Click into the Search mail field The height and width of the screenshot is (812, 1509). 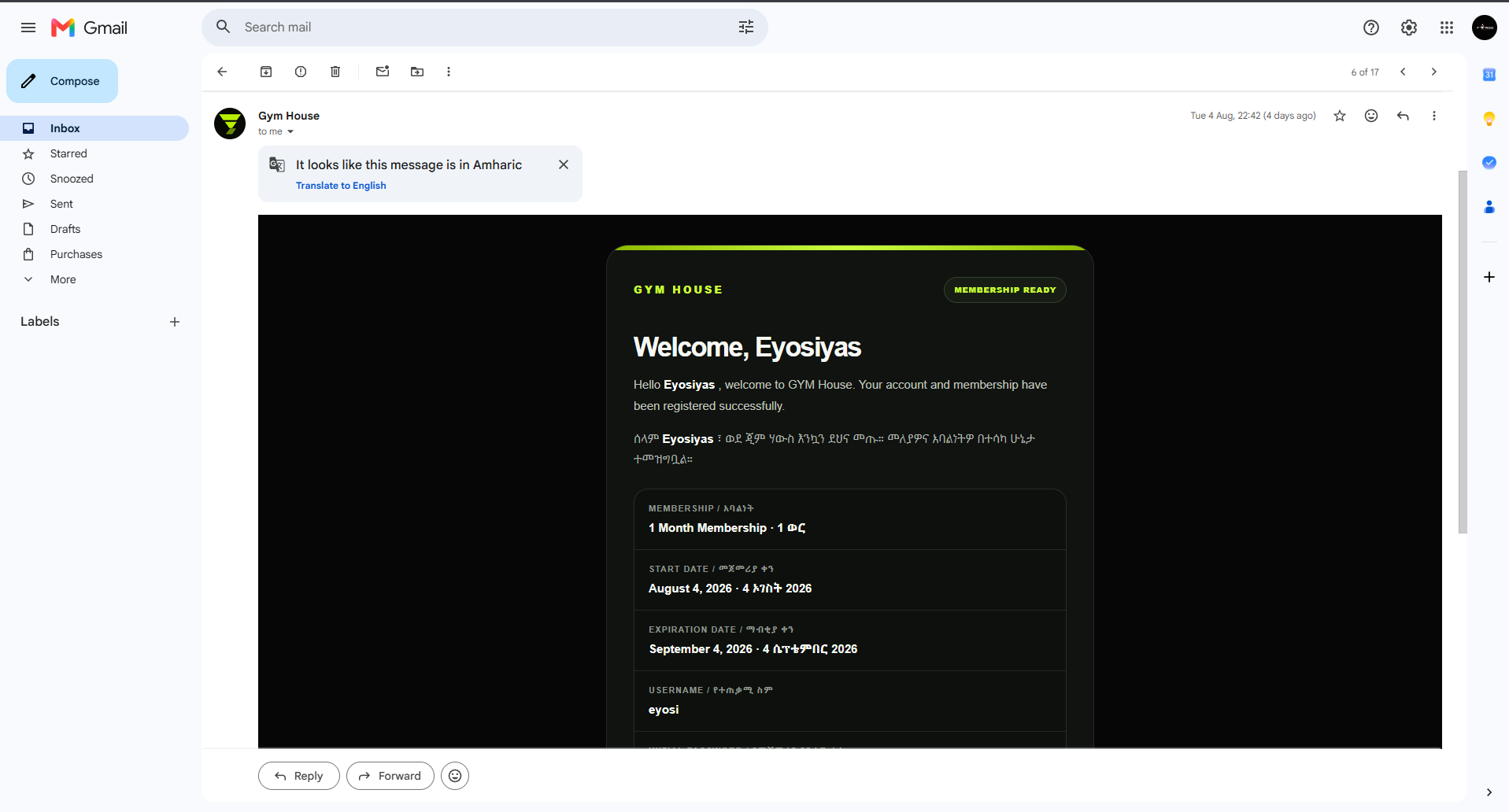484,27
